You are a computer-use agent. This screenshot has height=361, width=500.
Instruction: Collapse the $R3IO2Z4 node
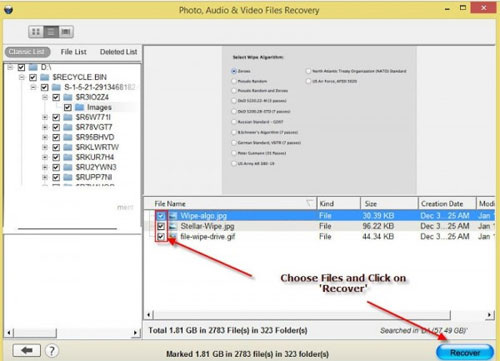[45, 97]
